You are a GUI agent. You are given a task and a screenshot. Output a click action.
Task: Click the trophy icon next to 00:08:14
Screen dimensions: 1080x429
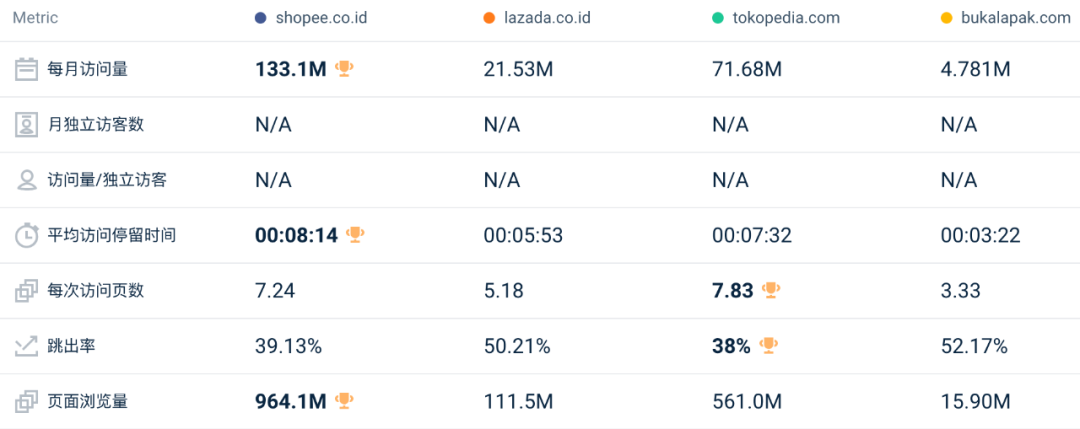pos(355,235)
